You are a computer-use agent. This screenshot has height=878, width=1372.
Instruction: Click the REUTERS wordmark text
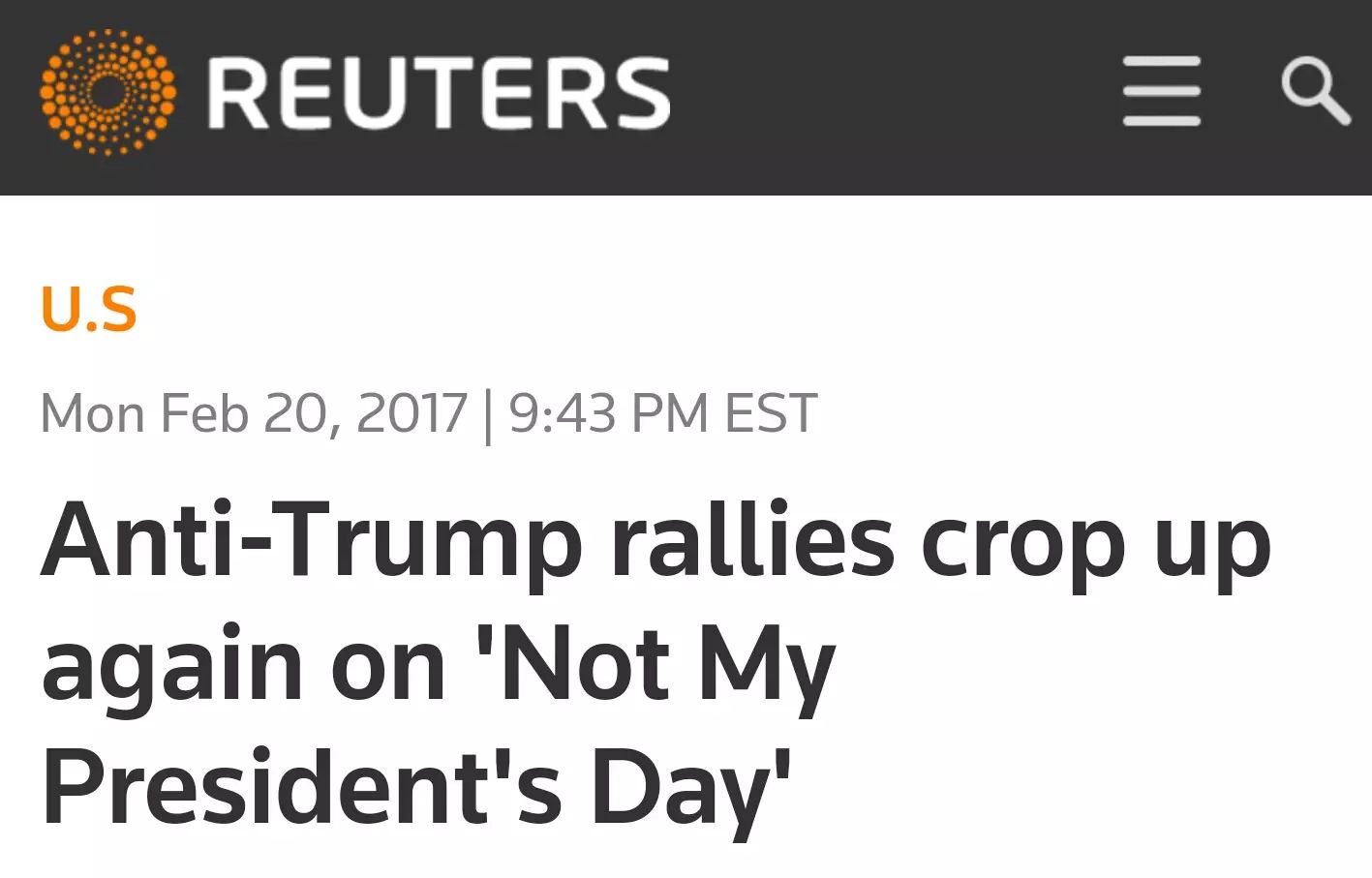coord(439,93)
